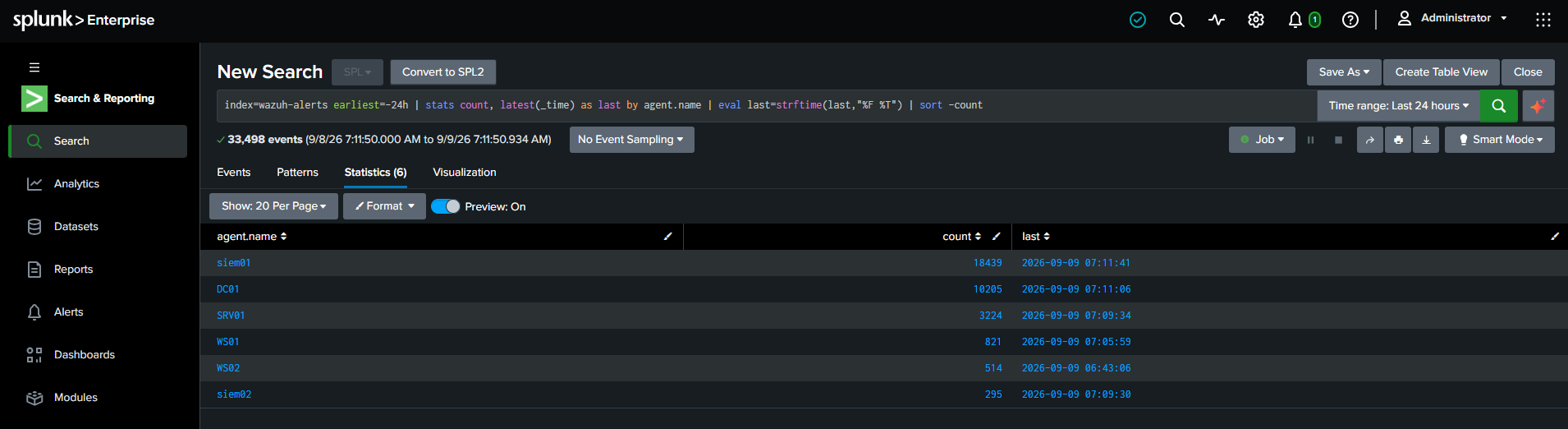Open the activity pulse icon
The height and width of the screenshot is (429, 1568).
click(1217, 20)
